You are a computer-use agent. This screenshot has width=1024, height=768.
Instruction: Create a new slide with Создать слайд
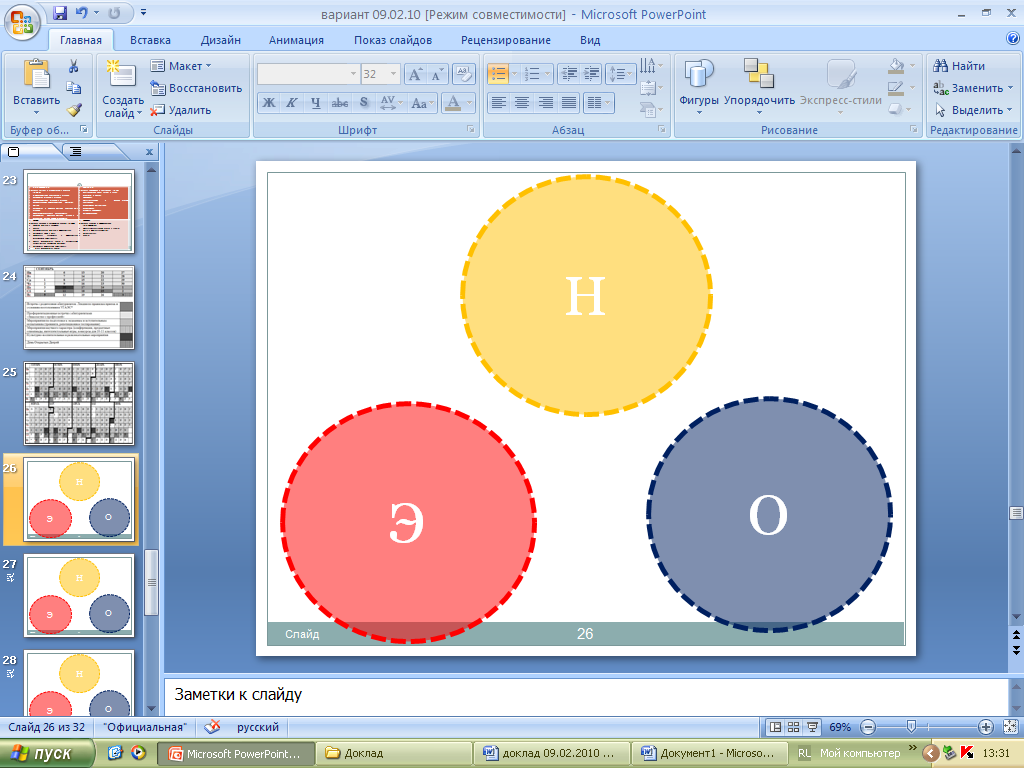[x=123, y=88]
